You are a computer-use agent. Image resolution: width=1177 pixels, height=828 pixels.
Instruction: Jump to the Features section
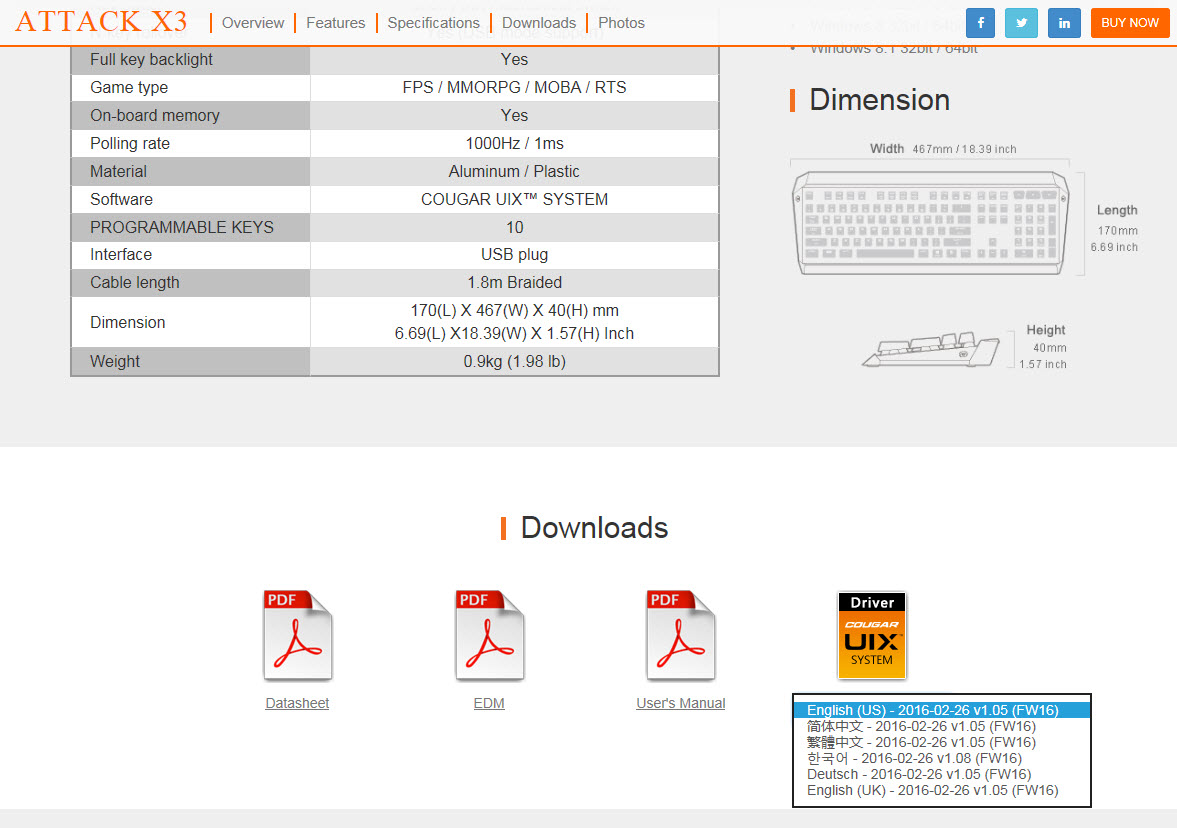[336, 23]
